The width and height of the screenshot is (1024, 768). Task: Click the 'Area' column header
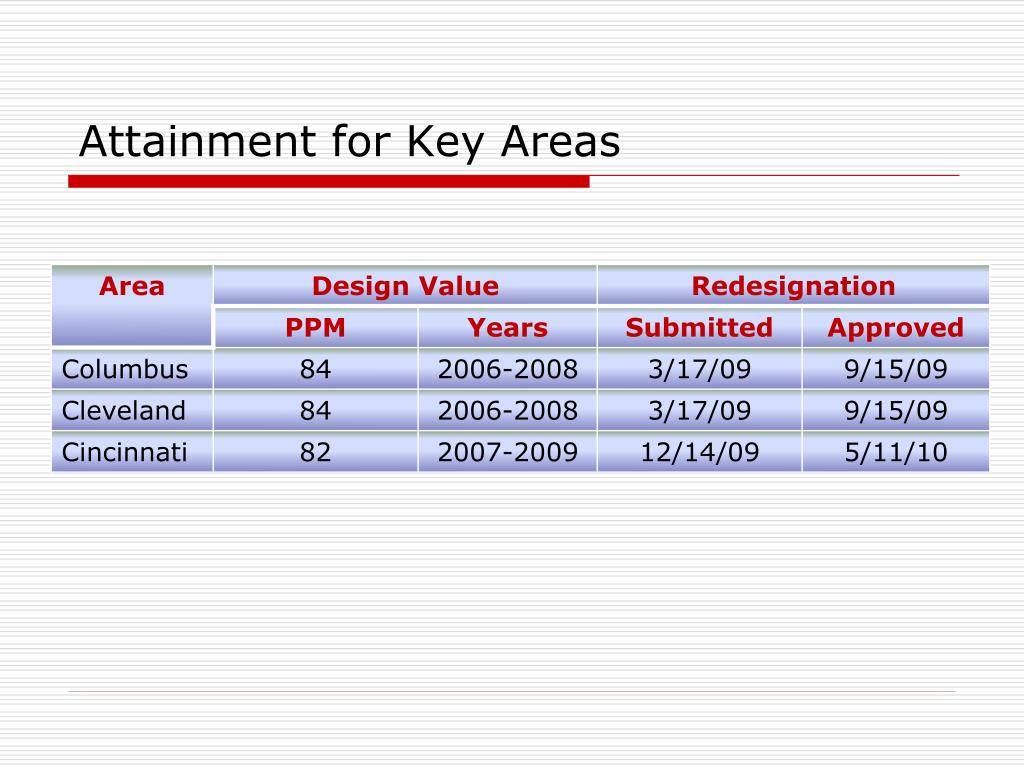tap(132, 306)
